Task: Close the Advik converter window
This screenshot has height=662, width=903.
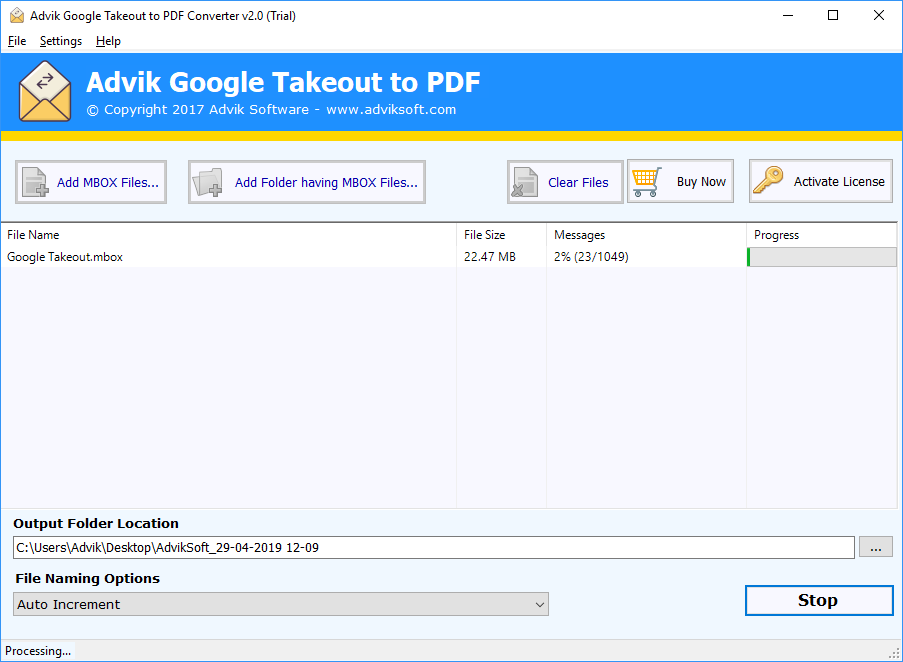Action: [878, 16]
